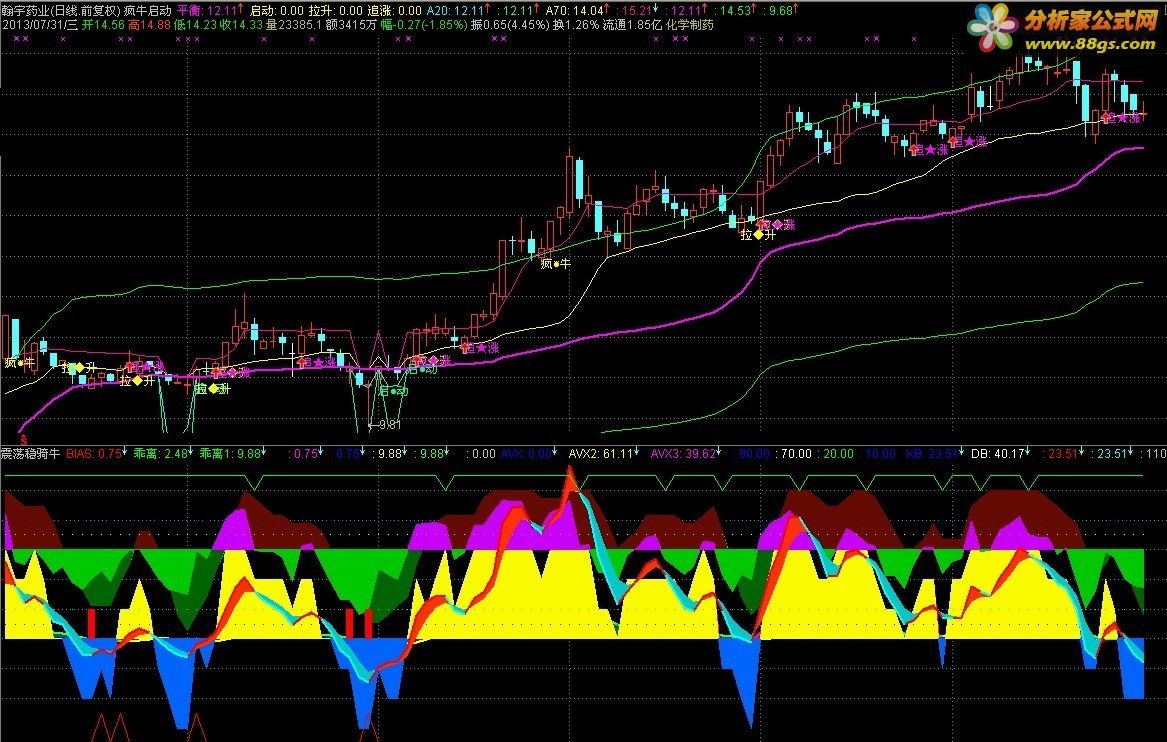Click the 追涨: 0.00 value
The height and width of the screenshot is (742, 1167).
[x=394, y=10]
